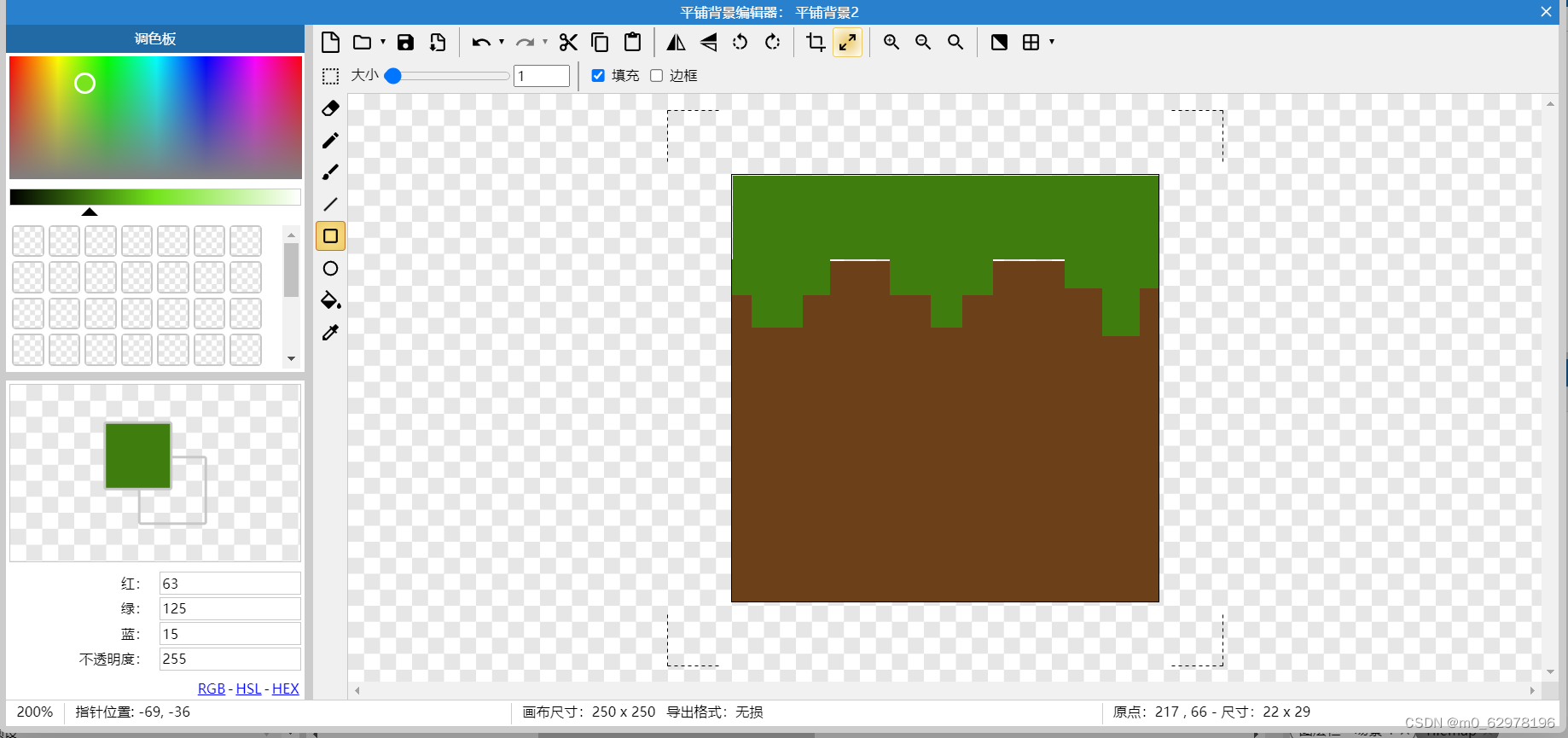This screenshot has width=1568, height=738.
Task: Cut selection with the scissors icon
Action: pyautogui.click(x=568, y=42)
